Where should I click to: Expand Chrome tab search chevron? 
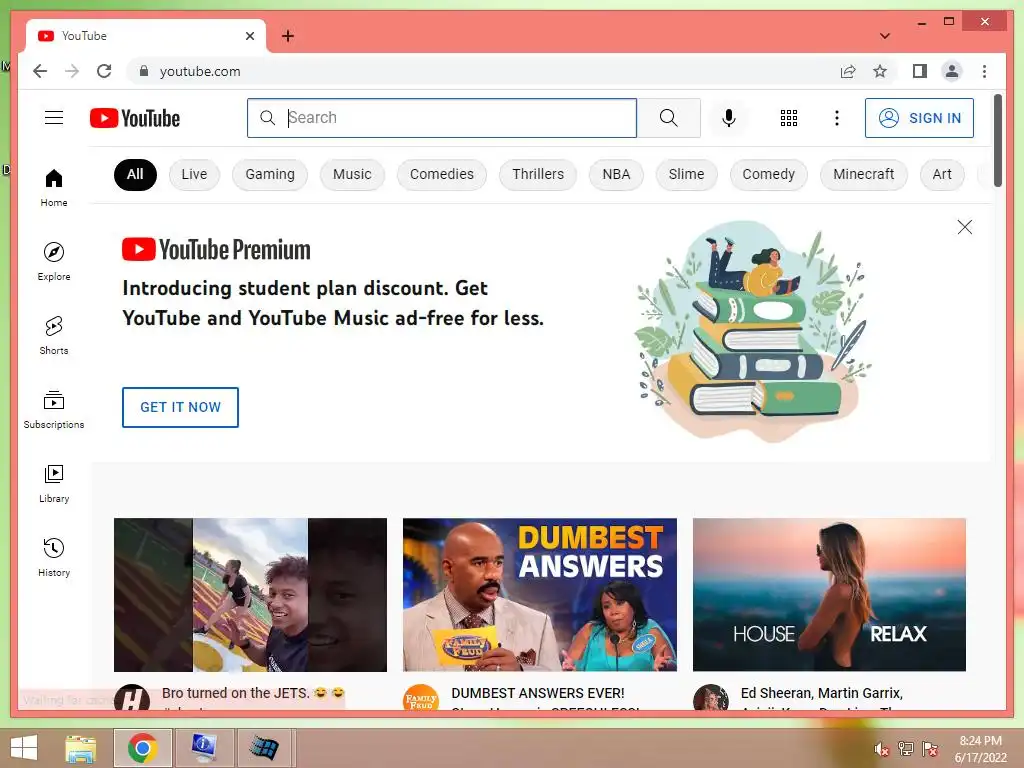click(885, 36)
